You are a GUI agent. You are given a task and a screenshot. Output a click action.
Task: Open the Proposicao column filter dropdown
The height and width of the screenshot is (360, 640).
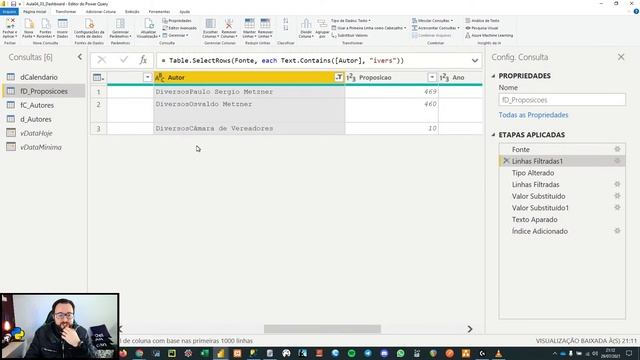[432, 77]
